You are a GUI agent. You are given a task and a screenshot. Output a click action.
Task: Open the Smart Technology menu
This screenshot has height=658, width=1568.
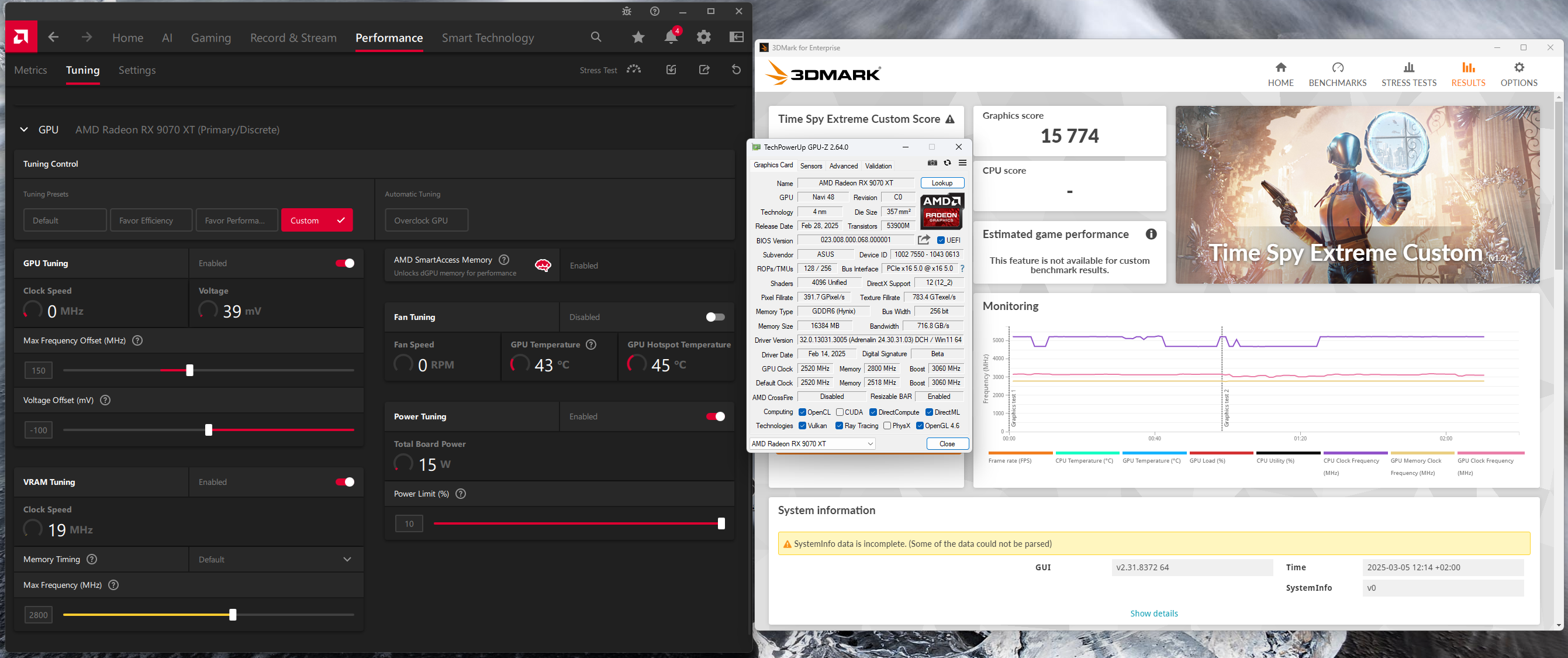tap(488, 38)
